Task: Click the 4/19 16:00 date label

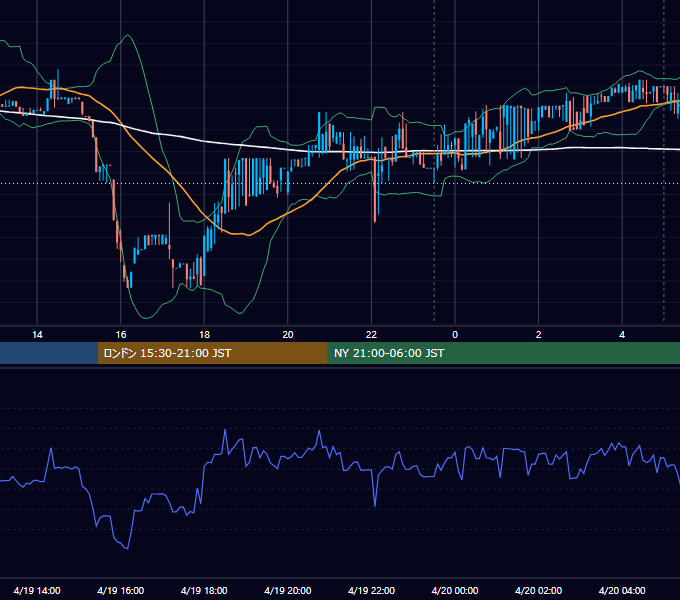Action: (121, 590)
